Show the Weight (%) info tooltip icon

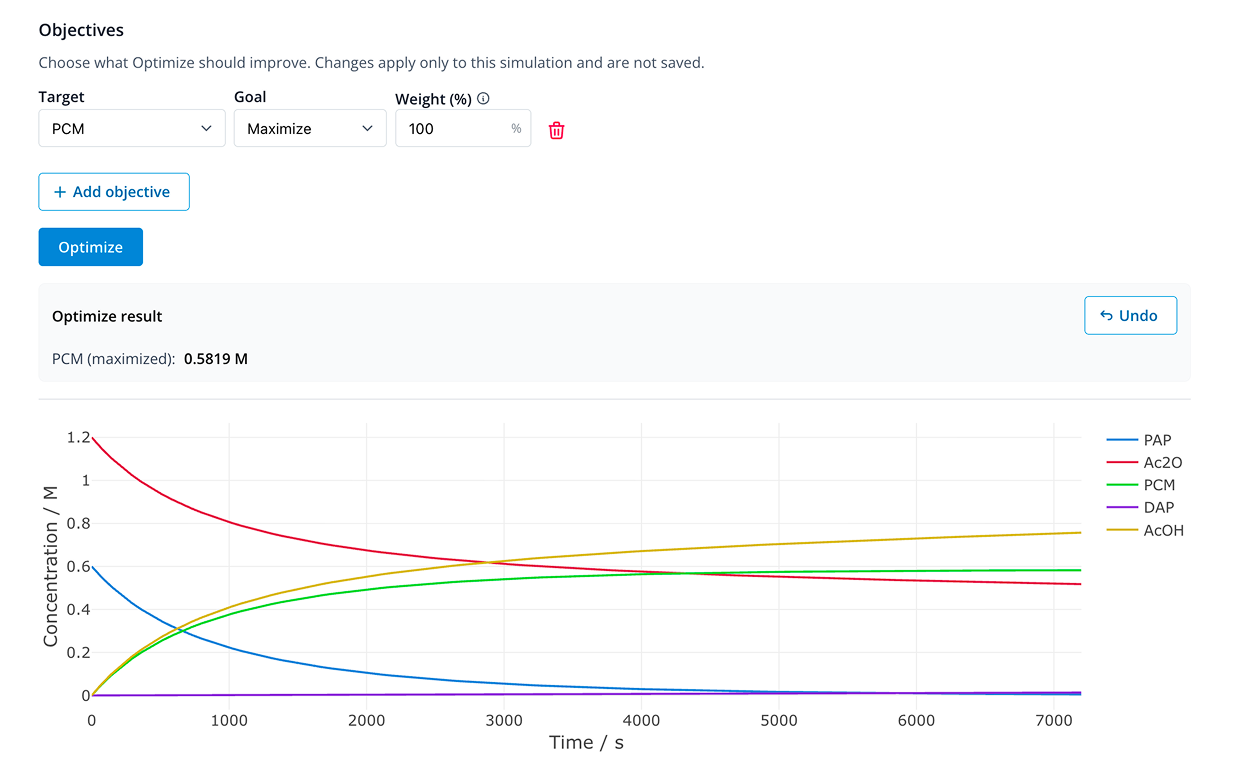[x=484, y=99]
